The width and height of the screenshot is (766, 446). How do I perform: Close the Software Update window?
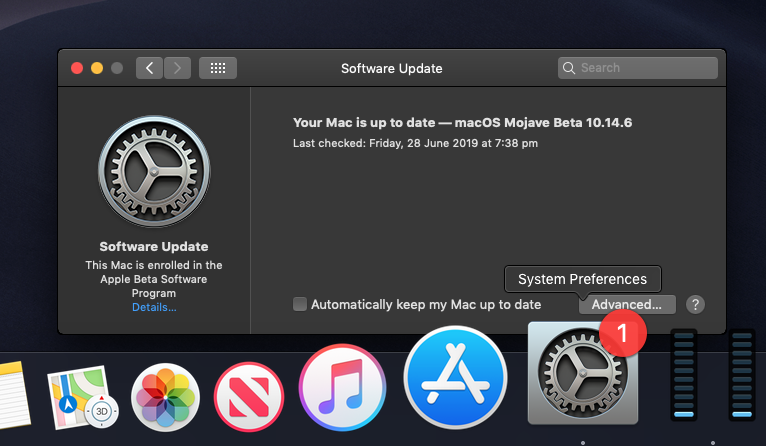tap(77, 68)
